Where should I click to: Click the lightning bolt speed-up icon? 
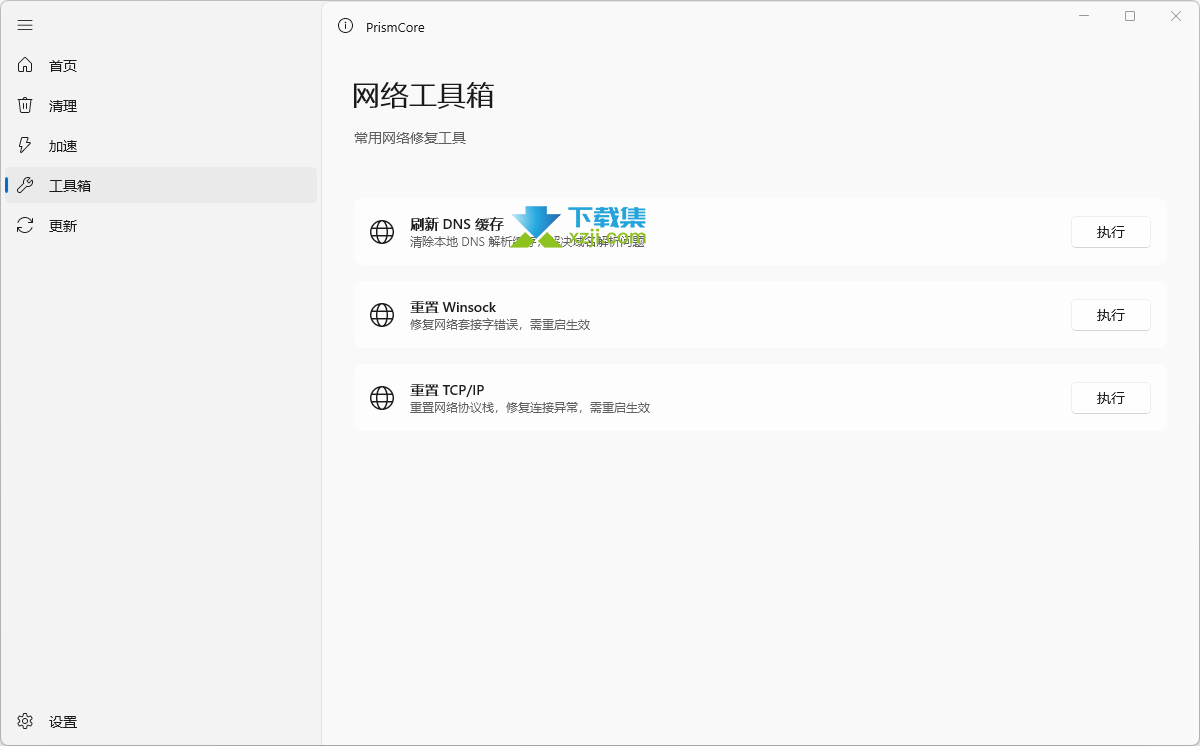pos(25,145)
